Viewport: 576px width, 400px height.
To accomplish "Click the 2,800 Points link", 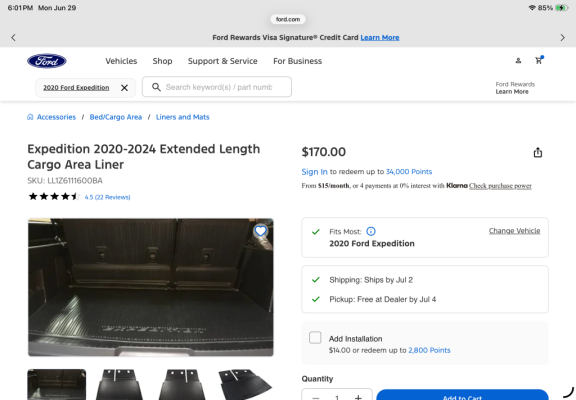I will 429,350.
